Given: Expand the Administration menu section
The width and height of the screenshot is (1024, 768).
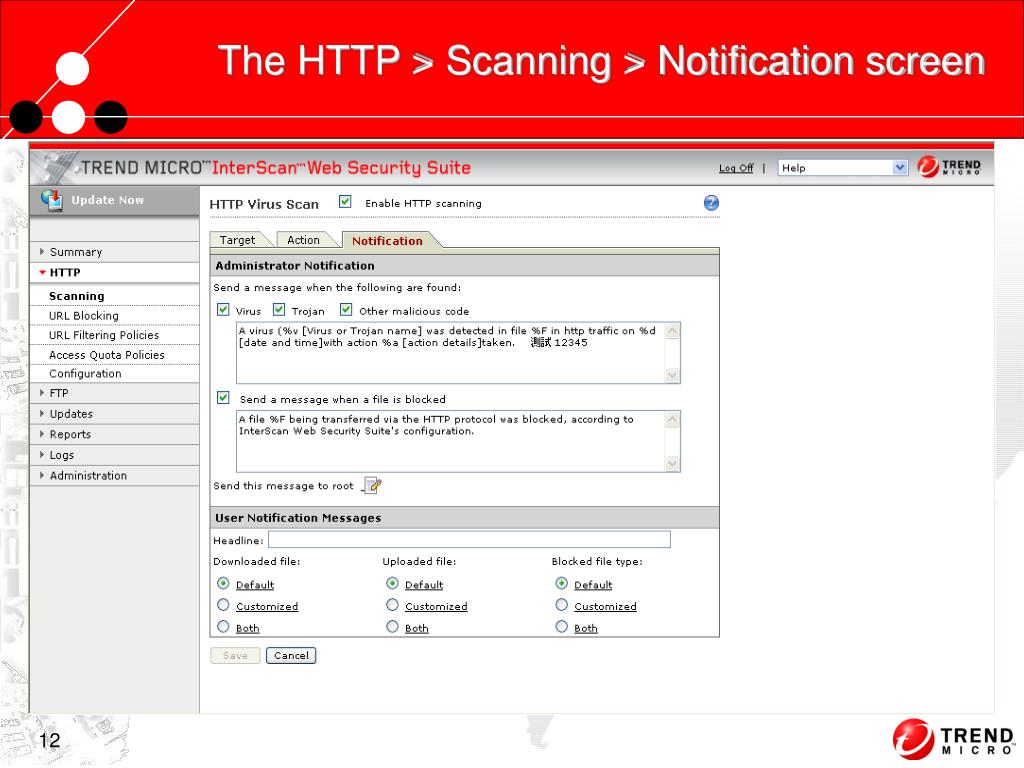Looking at the screenshot, I should [114, 475].
